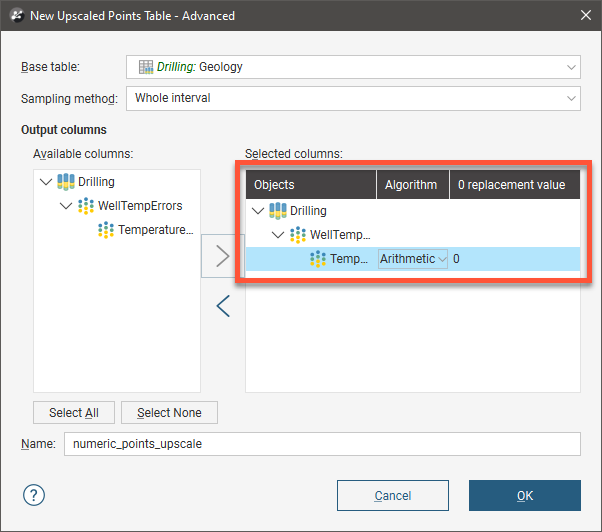Click the Drilling icon in Available columns
This screenshot has width=602, height=532.
point(66,182)
